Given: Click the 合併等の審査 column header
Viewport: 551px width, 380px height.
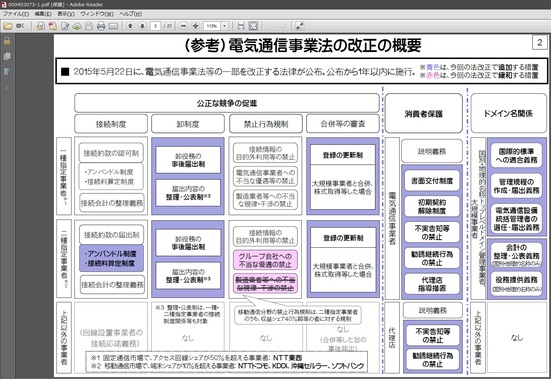Looking at the screenshot, I should 343,124.
